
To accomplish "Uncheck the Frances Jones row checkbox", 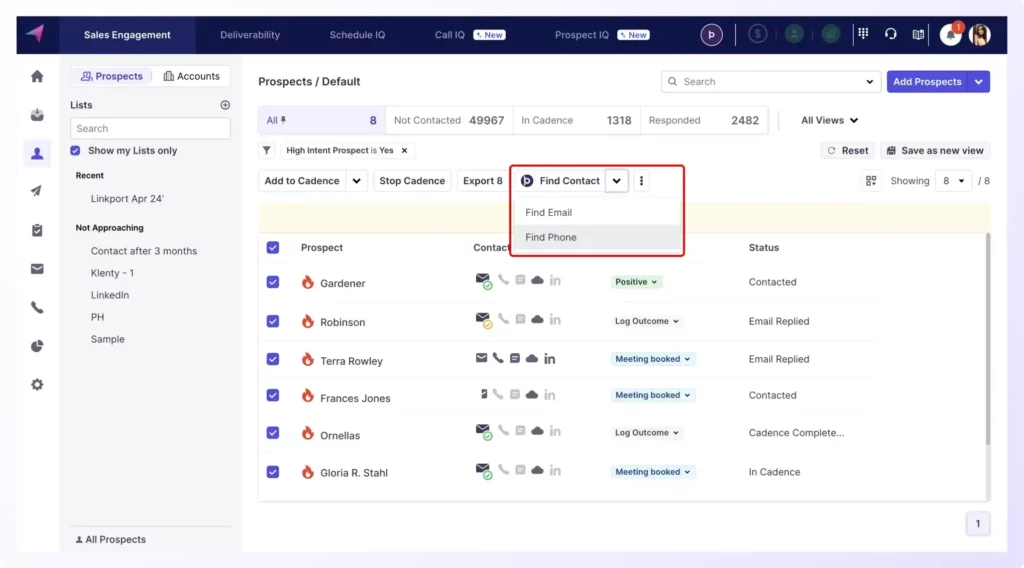I will pyautogui.click(x=273, y=395).
